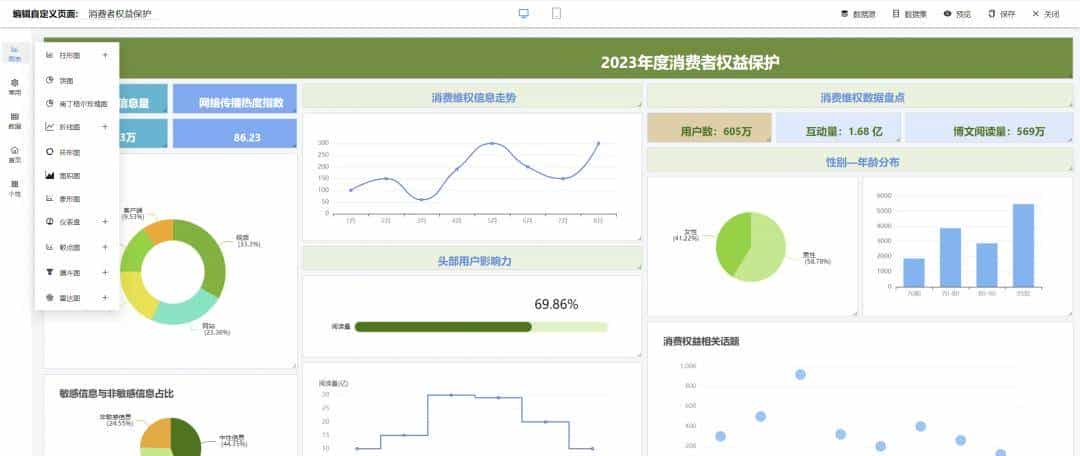The height and width of the screenshot is (456, 1080).
Task: Select the 用户数：605万 card
Action: [709, 129]
